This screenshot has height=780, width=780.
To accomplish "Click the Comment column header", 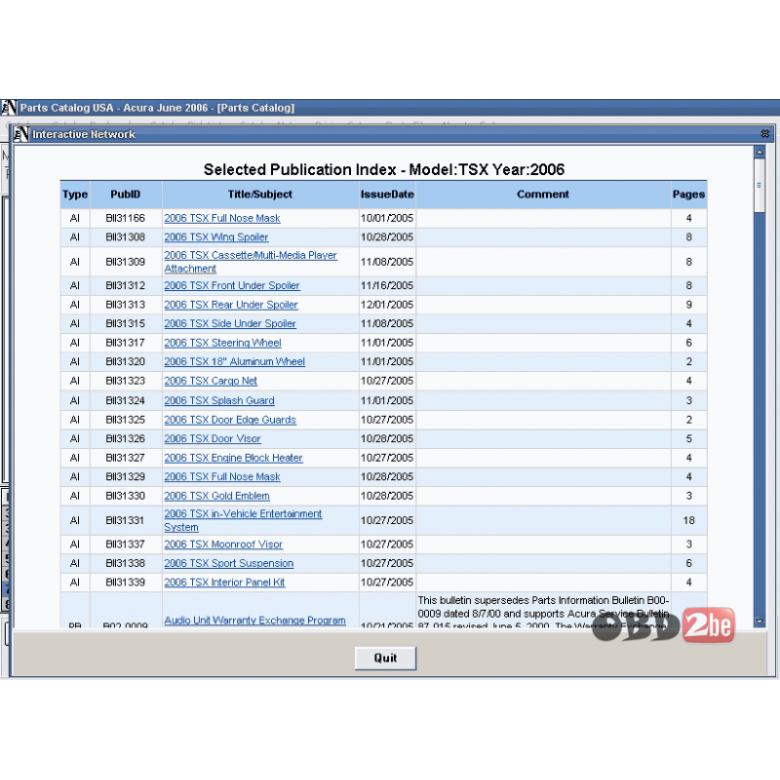I will (543, 195).
